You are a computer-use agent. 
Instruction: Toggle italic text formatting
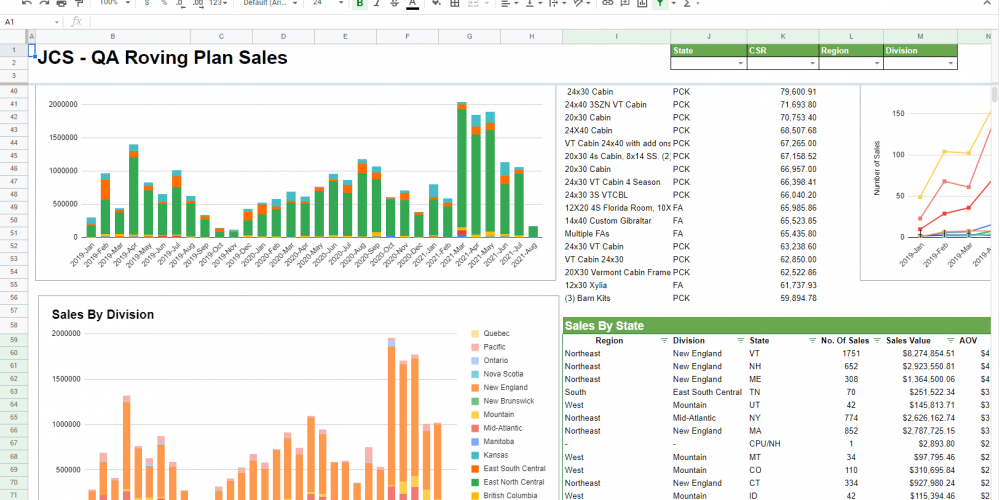click(377, 3)
